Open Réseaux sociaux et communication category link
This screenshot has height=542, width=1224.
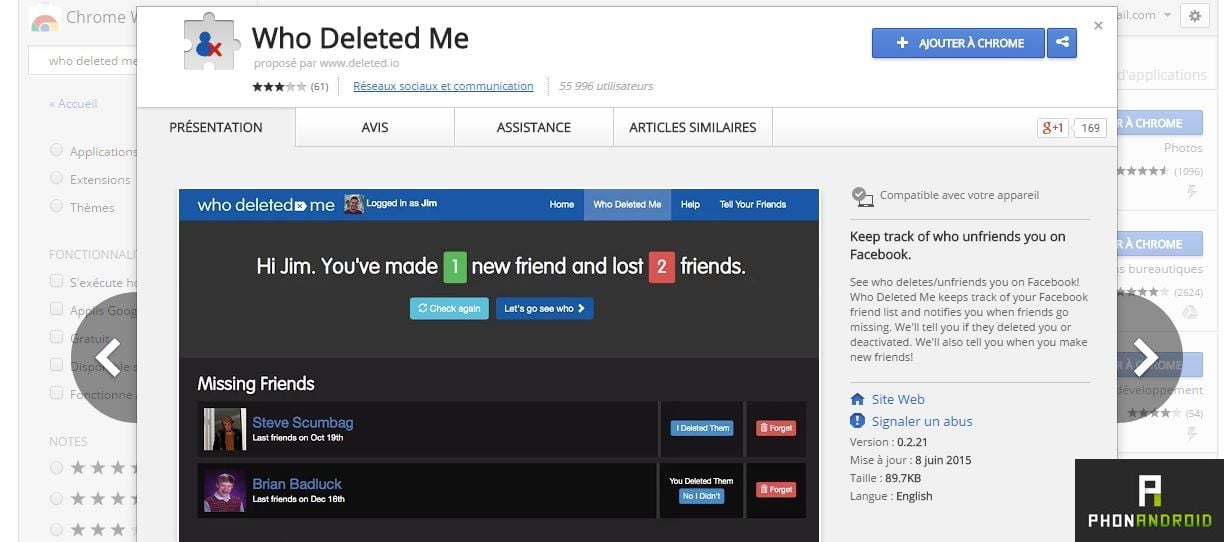443,86
